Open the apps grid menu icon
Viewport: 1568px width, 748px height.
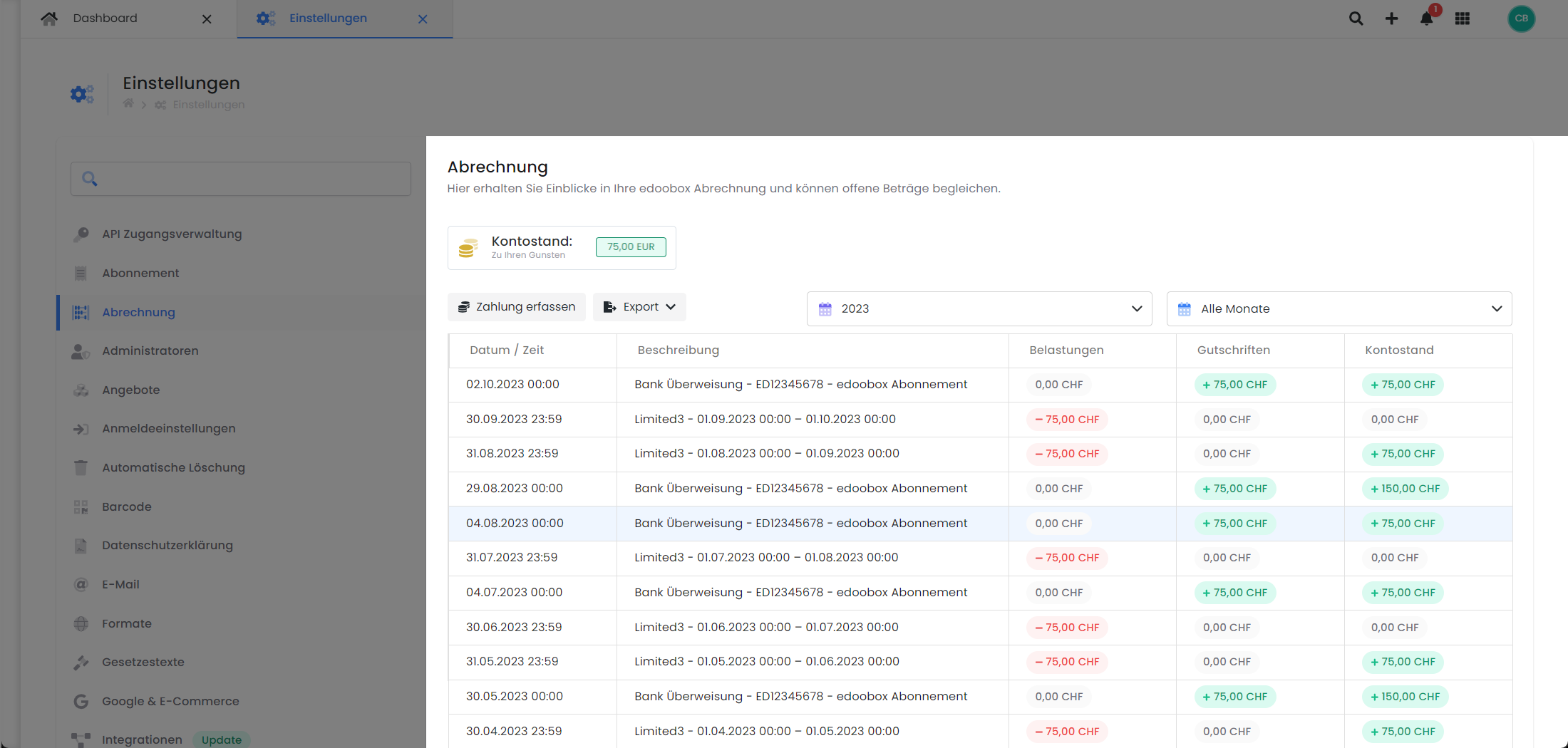coord(1463,19)
